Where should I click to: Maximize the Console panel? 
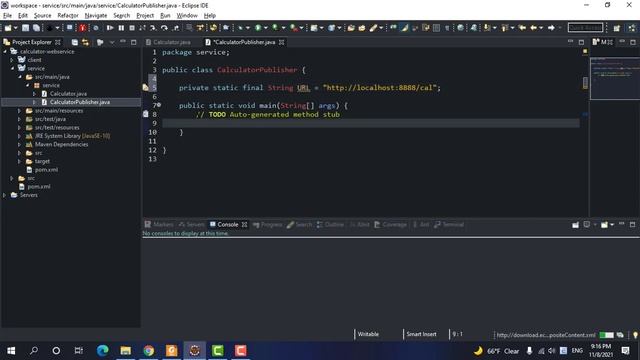(x=632, y=224)
